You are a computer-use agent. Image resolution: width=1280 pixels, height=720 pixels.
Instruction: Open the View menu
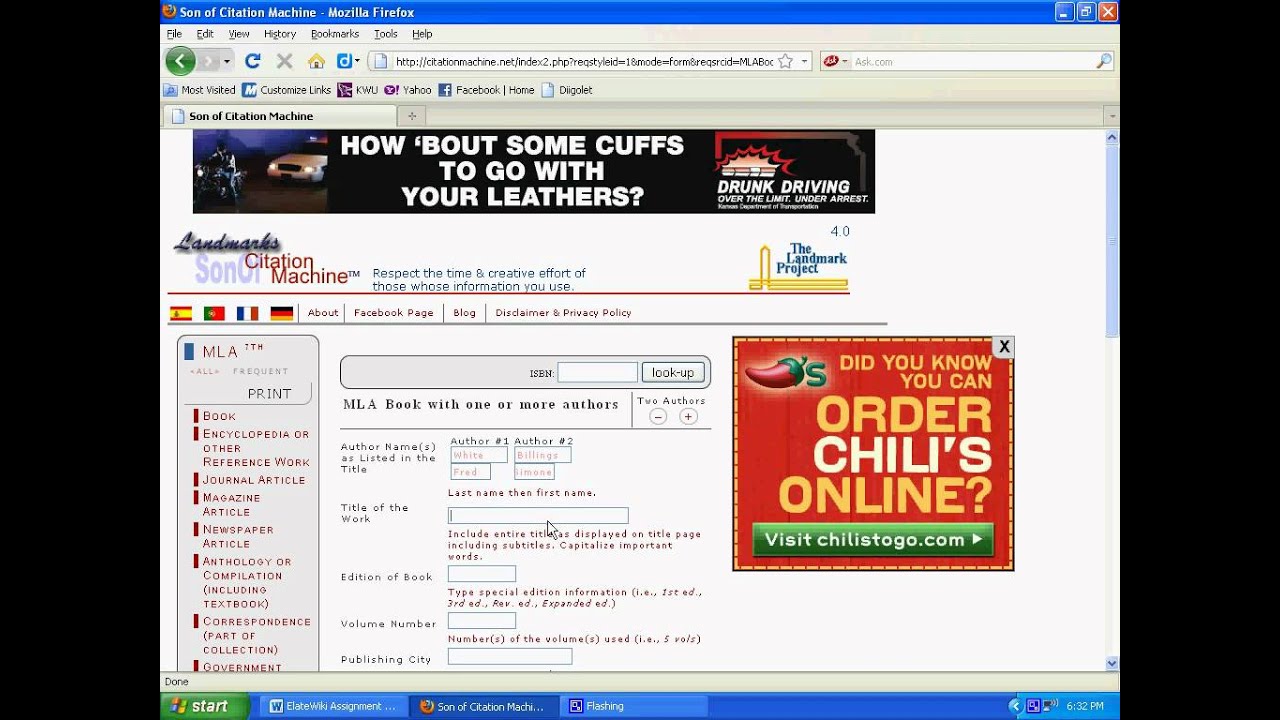tap(239, 34)
